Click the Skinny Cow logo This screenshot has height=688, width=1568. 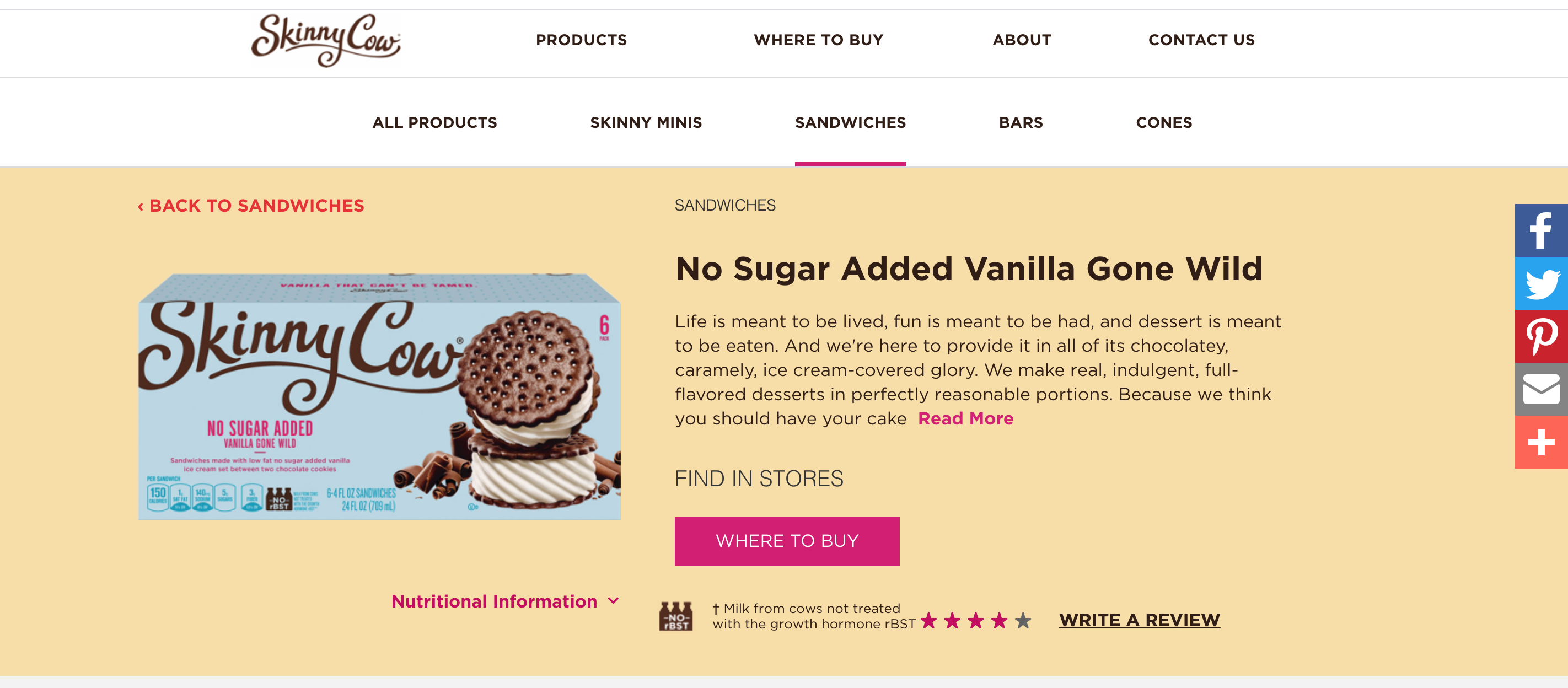[x=326, y=40]
